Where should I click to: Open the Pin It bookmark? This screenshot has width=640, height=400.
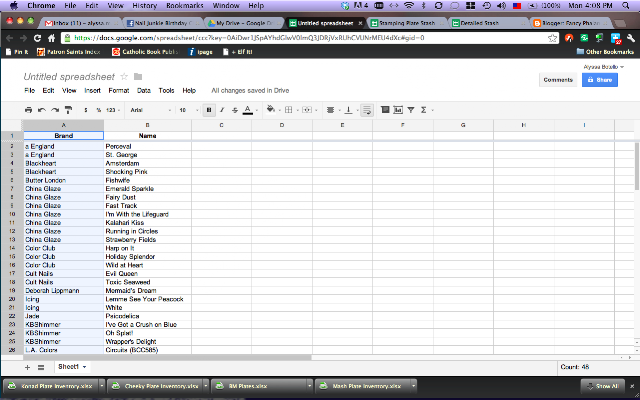coord(17,52)
